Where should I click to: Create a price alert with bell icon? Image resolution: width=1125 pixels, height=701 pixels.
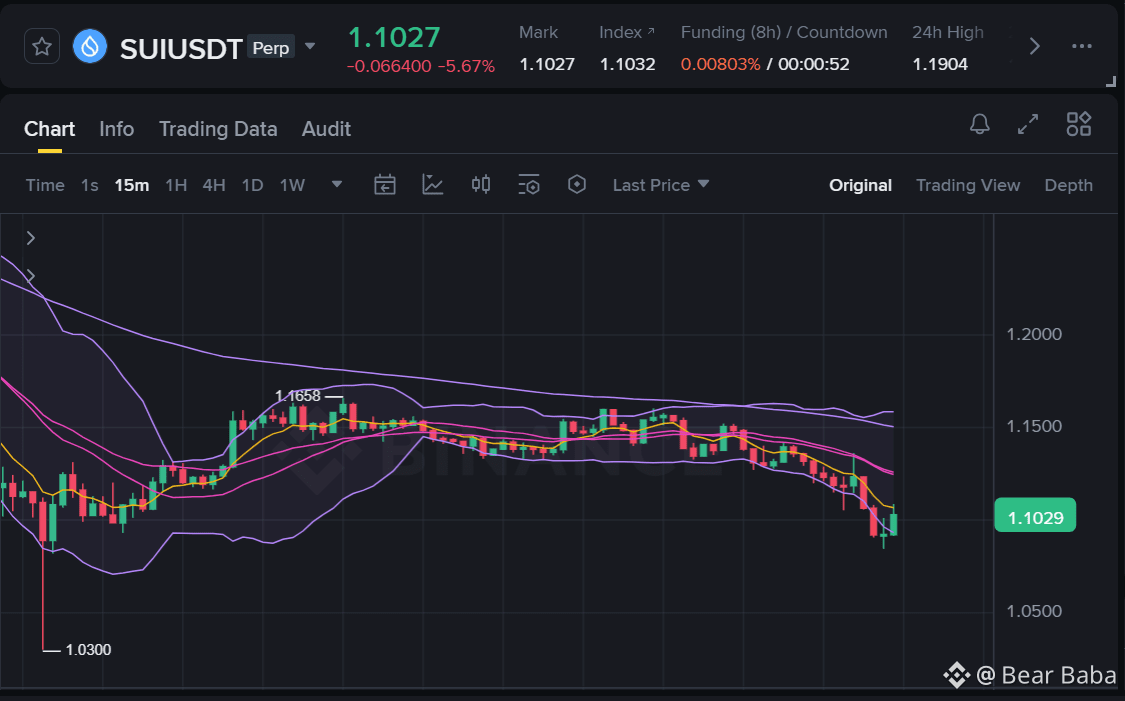point(979,124)
